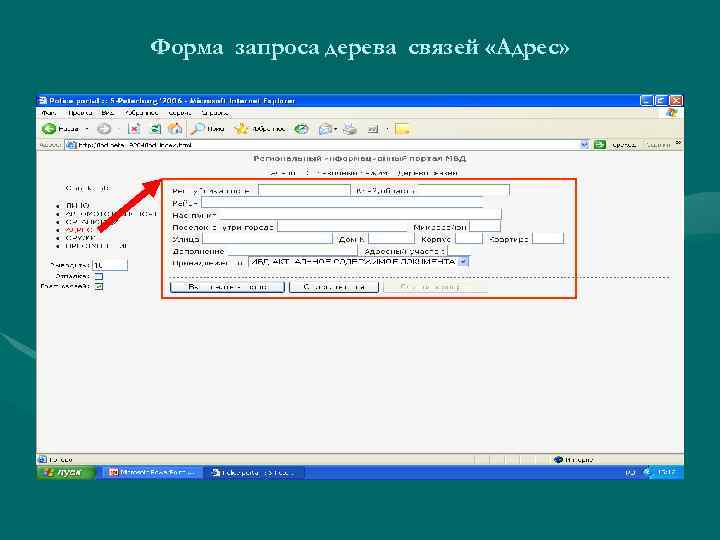Click into the Район input field
720x540 pixels.
[x=342, y=203]
